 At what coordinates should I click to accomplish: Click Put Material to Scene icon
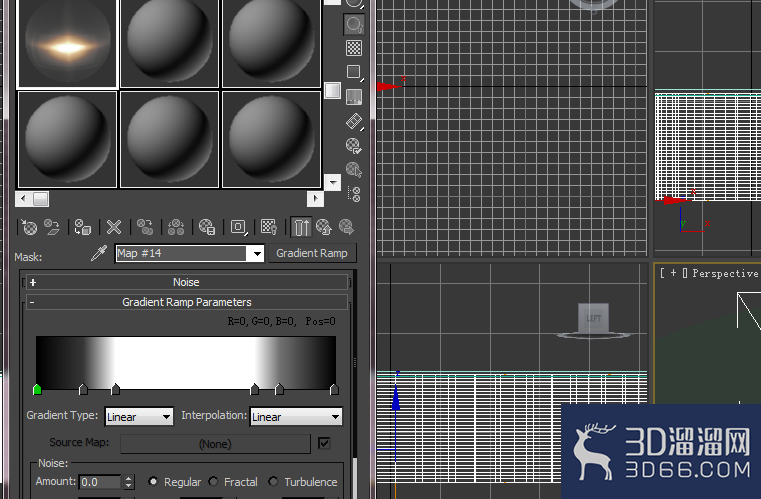point(51,227)
